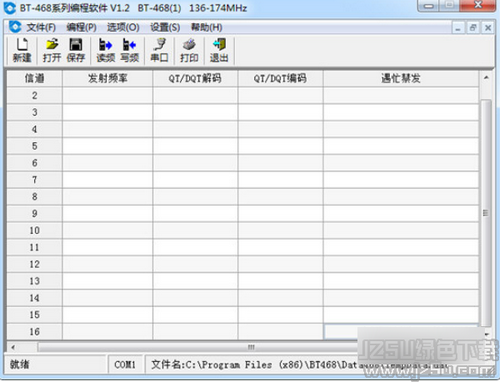This screenshot has width=500, height=382.
Task: Click the 发射频率 column header
Action: click(107, 78)
